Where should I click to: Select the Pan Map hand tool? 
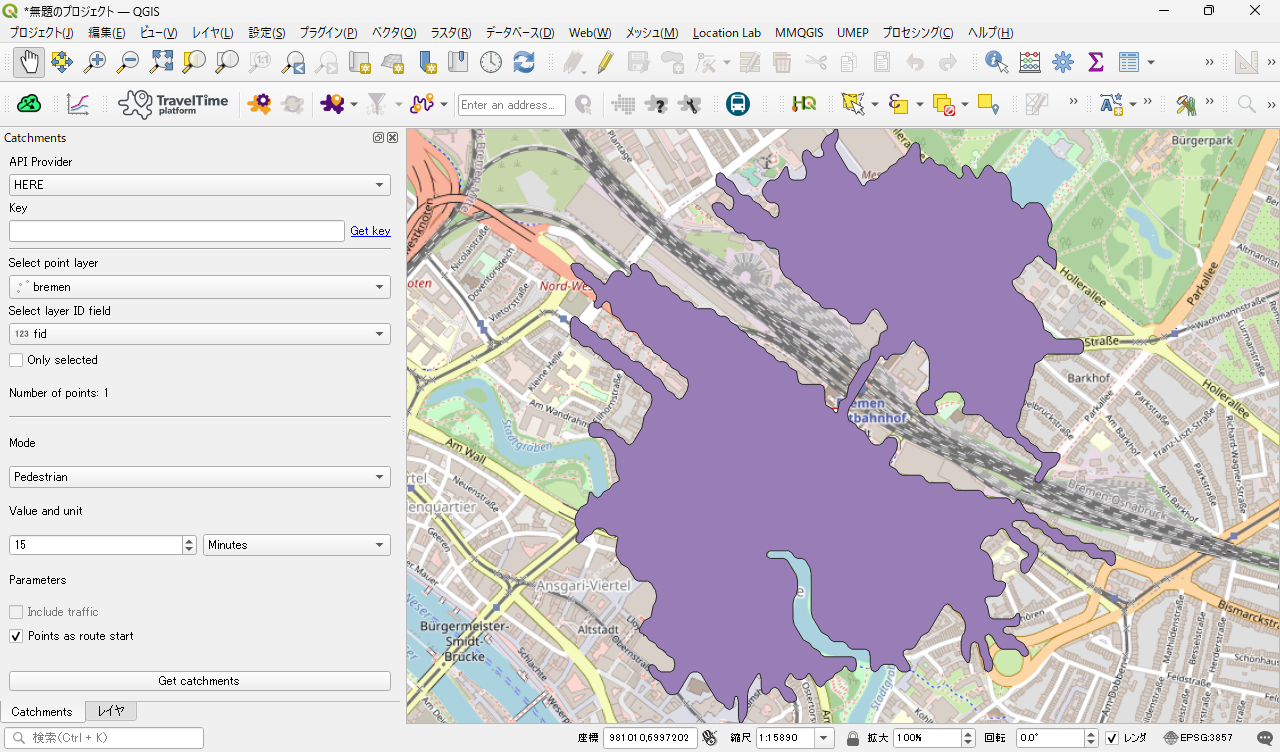point(29,62)
